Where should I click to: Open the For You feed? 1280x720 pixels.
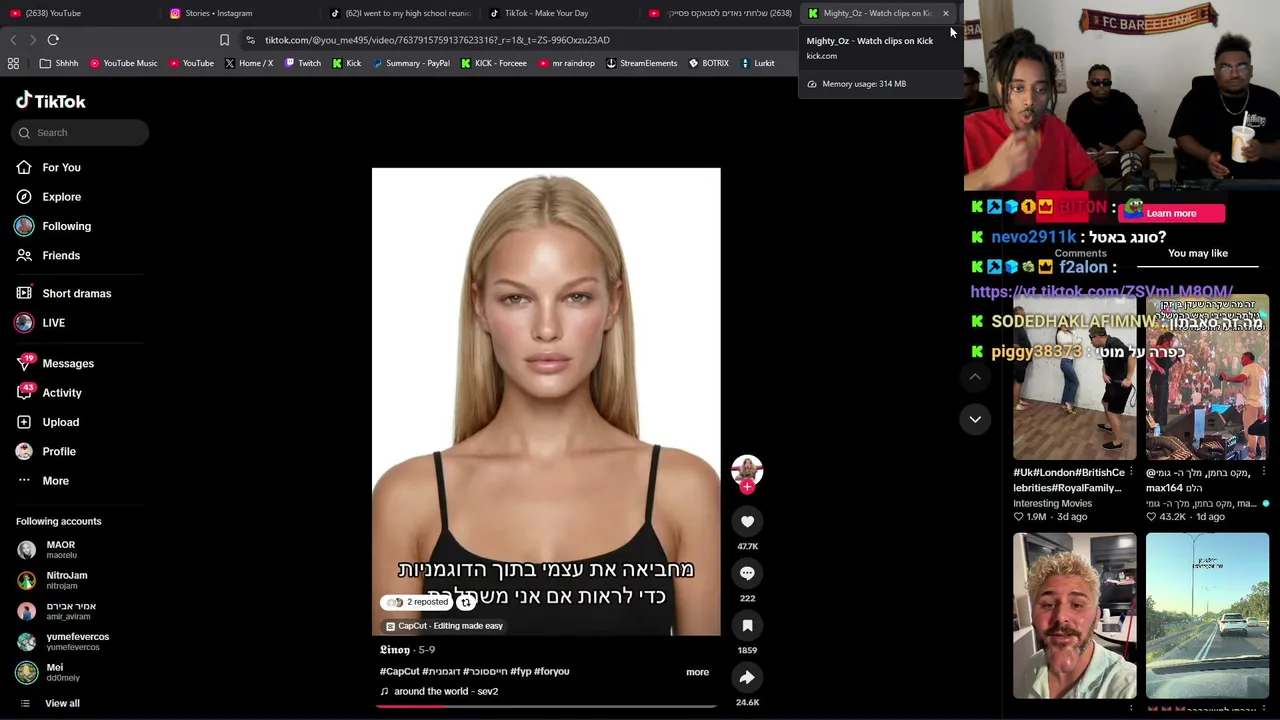62,167
